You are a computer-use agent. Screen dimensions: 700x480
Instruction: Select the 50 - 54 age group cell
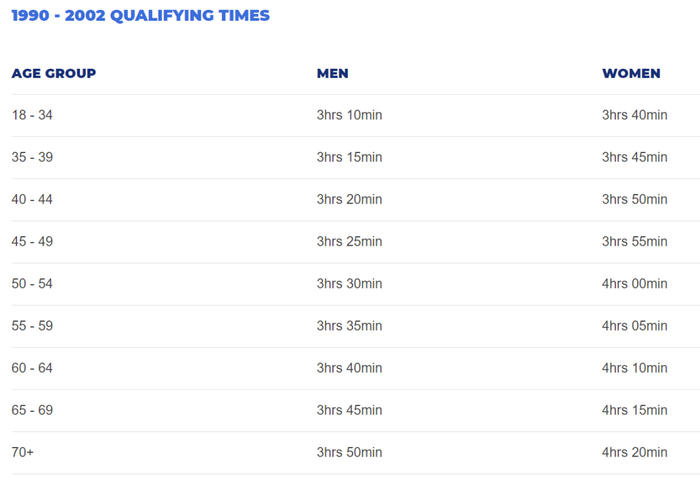tap(32, 283)
